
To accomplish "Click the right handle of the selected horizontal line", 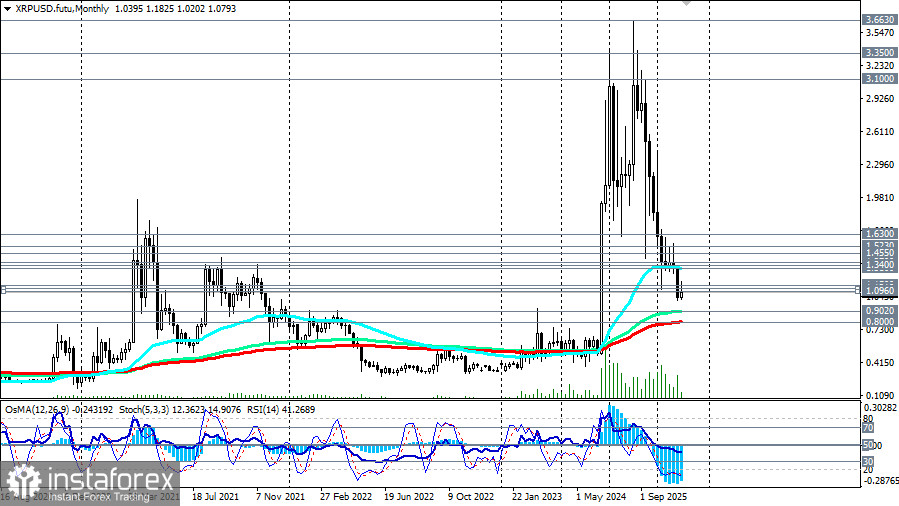I will [x=858, y=290].
